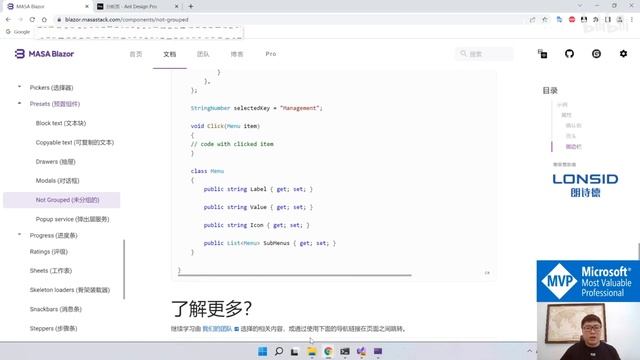Show hidden tray icons chevron

tap(529, 351)
